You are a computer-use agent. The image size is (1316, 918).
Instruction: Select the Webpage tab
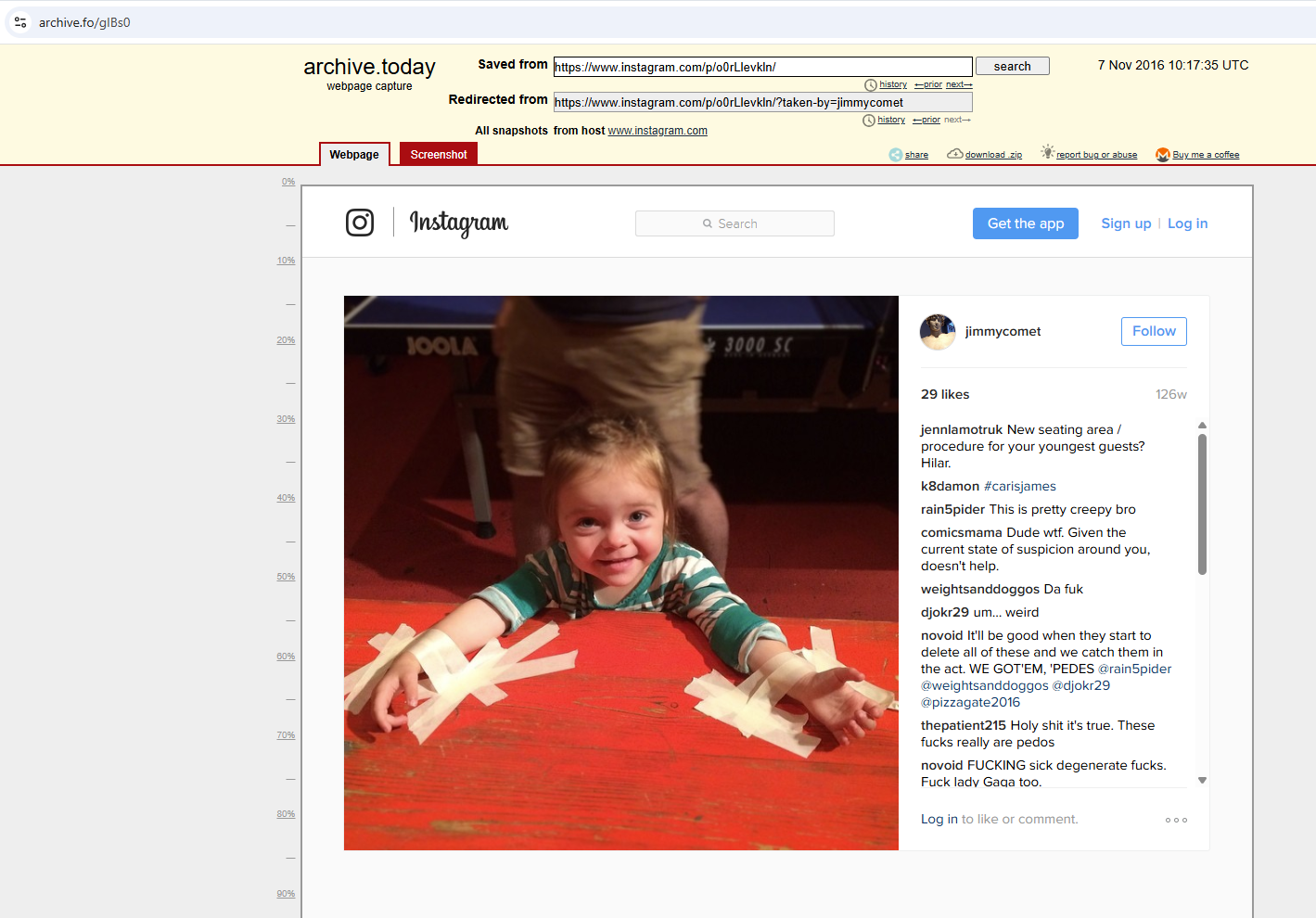pos(354,155)
